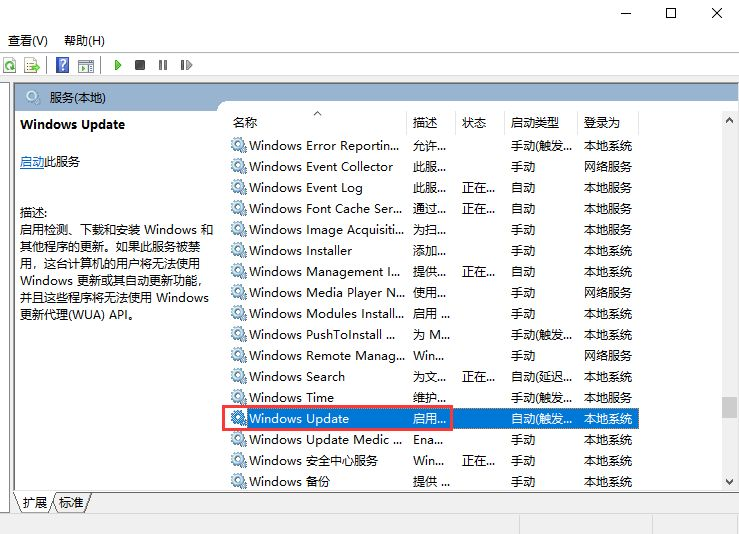Toggle the action pane toolbar icon
Screen dimensions: 739x534
(86, 65)
